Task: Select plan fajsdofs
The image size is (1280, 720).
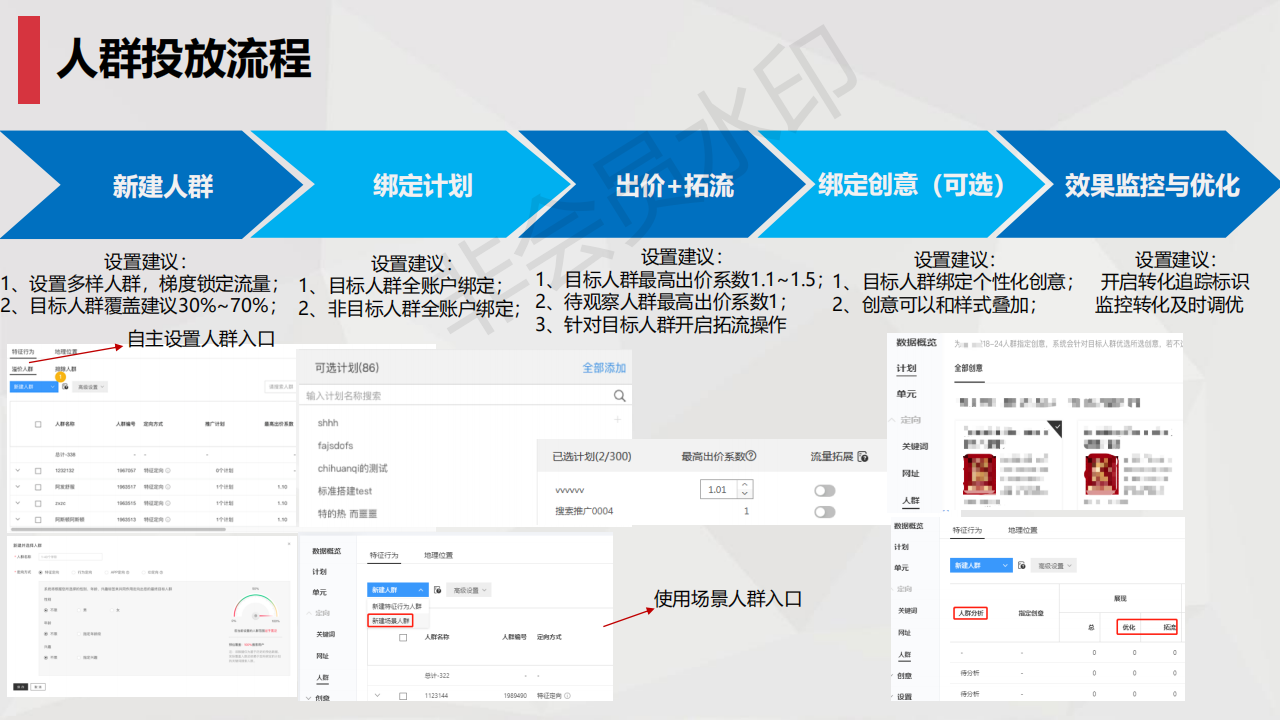Action: (x=335, y=445)
